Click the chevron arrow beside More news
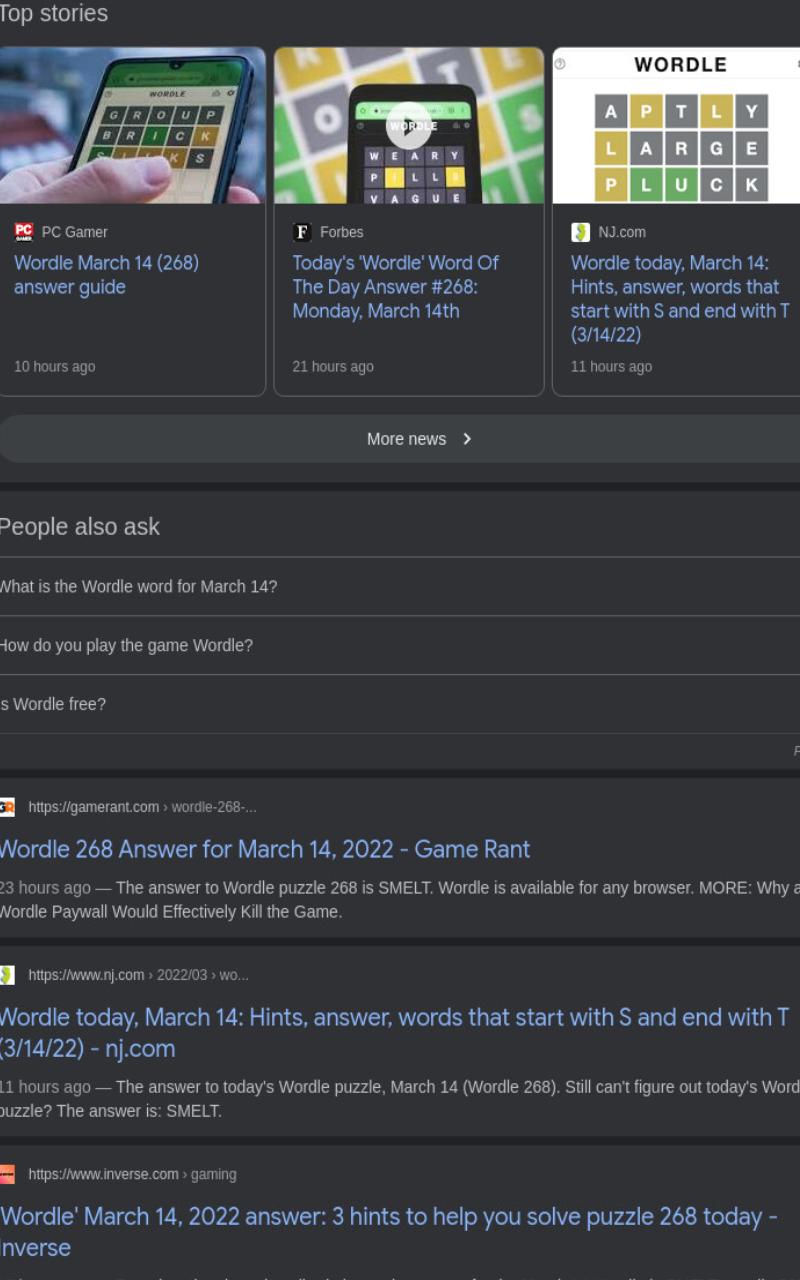 click(x=467, y=439)
